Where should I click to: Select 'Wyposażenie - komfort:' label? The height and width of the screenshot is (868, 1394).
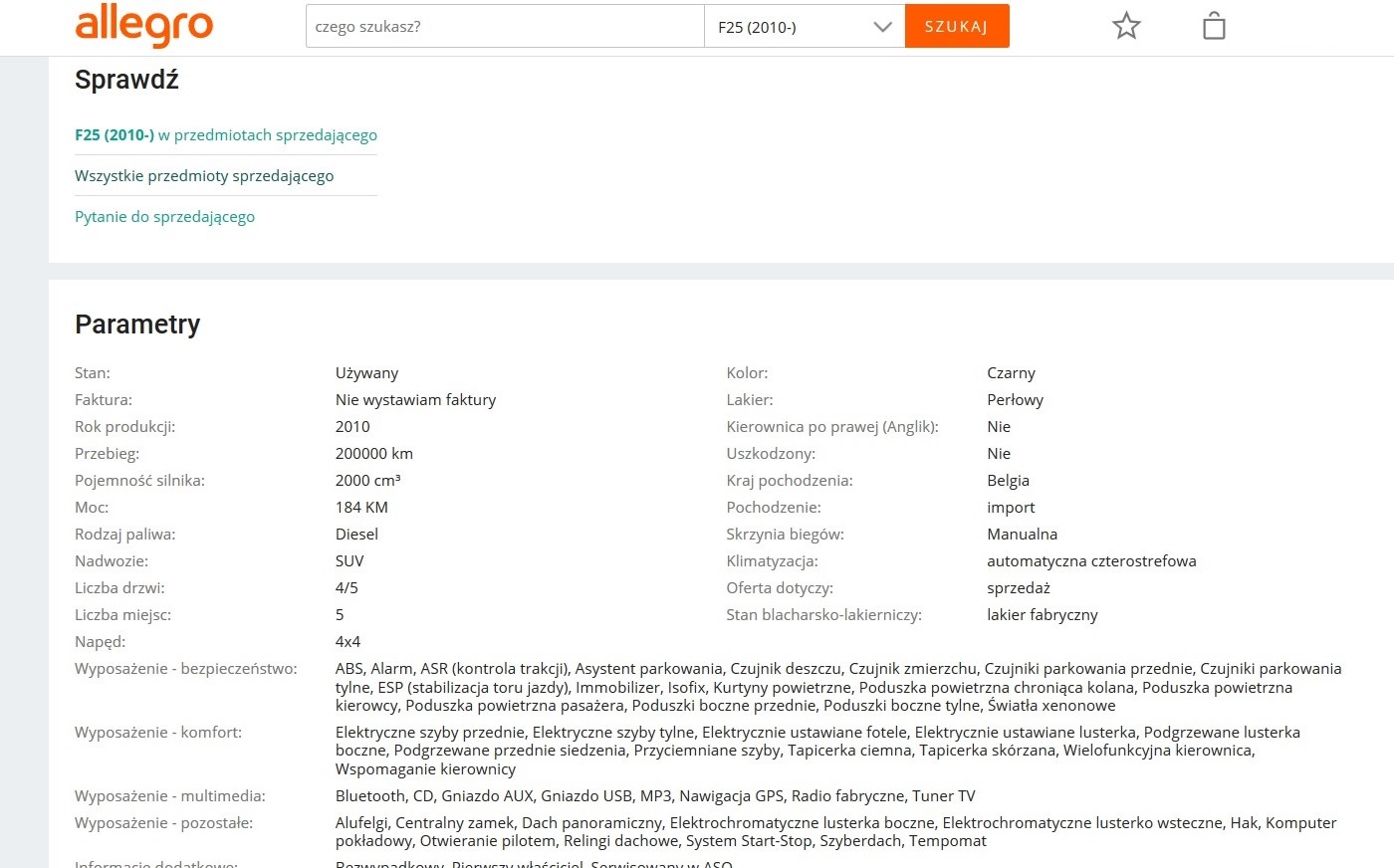pos(158,733)
